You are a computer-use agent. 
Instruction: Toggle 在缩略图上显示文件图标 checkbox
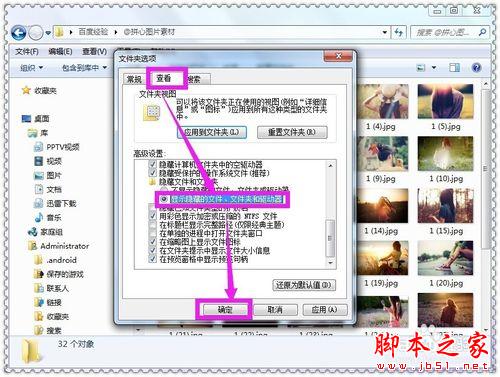click(x=152, y=242)
